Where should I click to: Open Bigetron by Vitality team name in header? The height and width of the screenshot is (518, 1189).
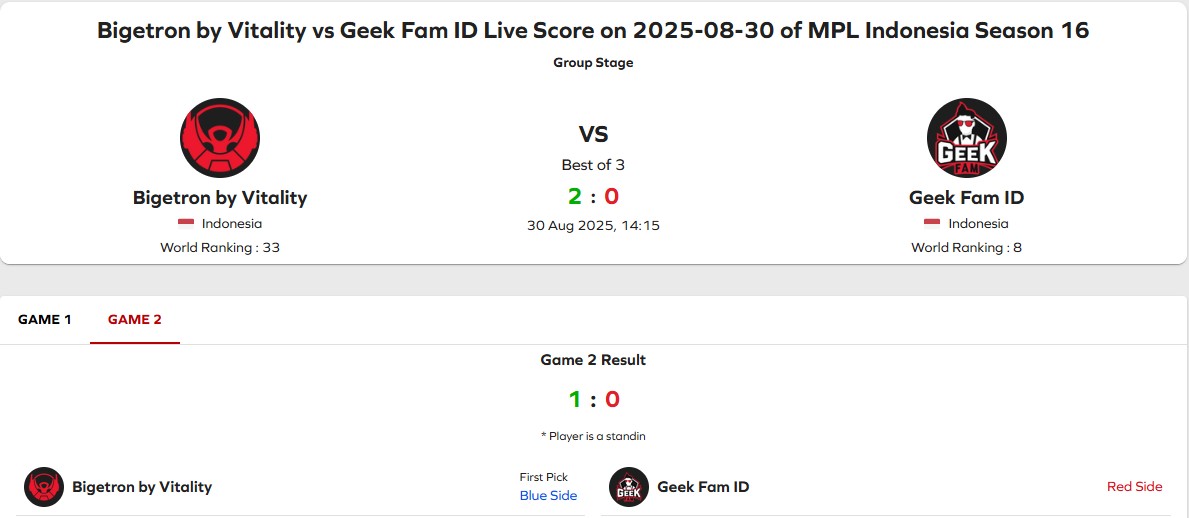[220, 198]
